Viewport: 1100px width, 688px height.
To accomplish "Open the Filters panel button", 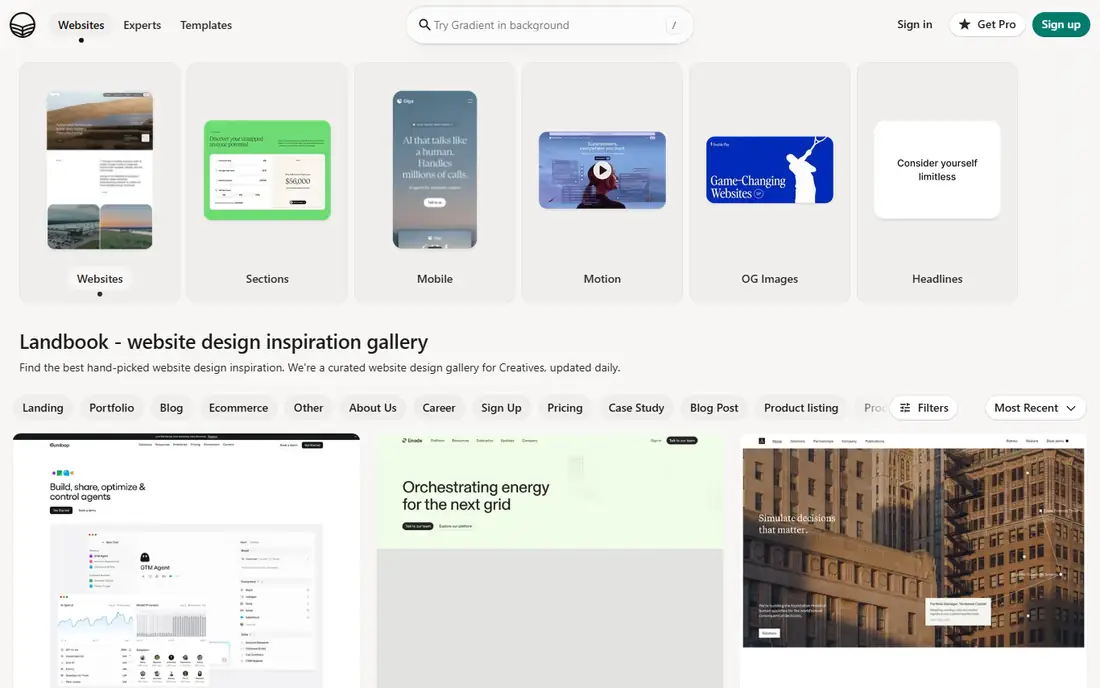I will click(x=924, y=407).
